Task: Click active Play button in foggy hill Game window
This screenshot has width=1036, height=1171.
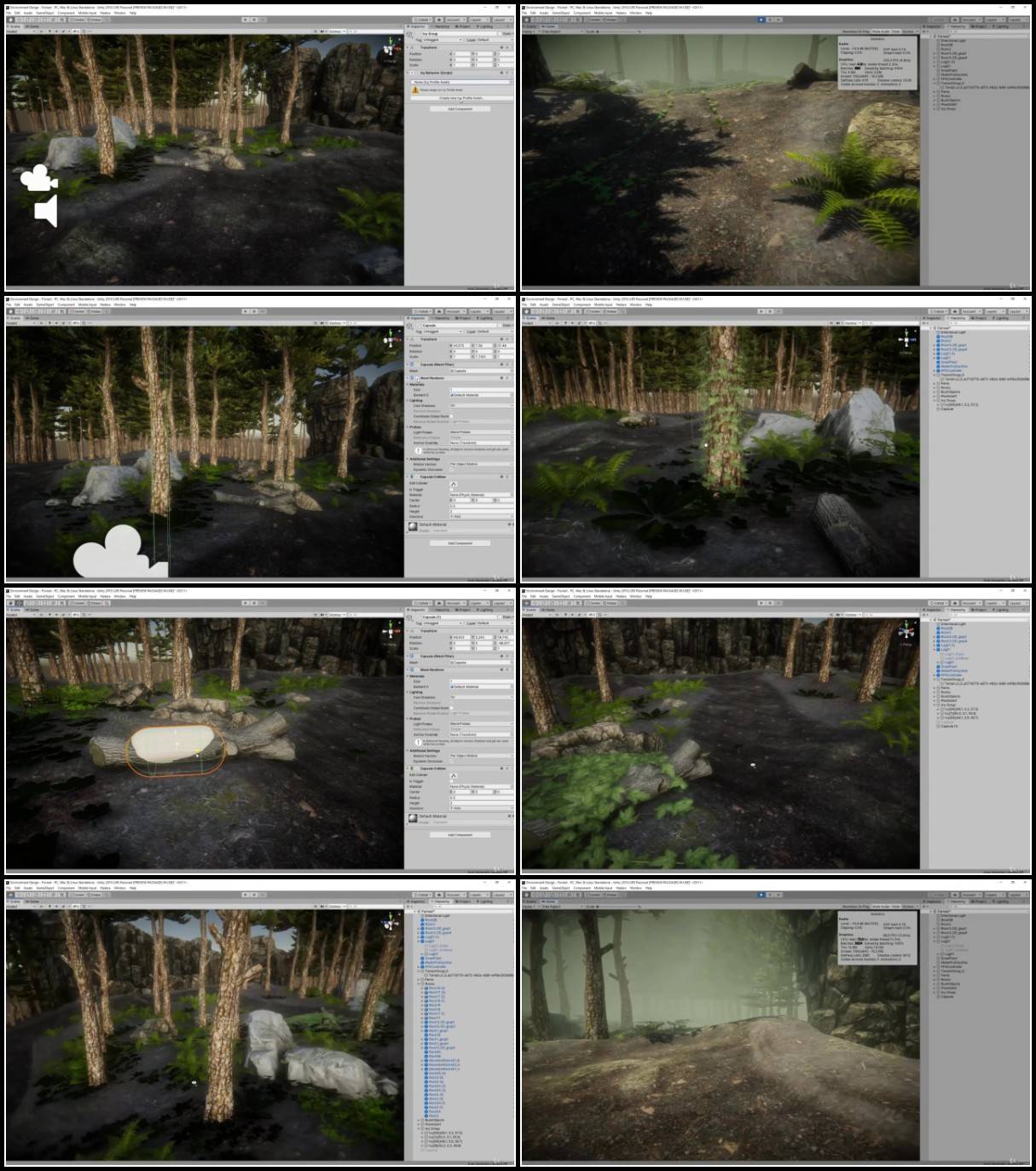Action: pos(761,894)
